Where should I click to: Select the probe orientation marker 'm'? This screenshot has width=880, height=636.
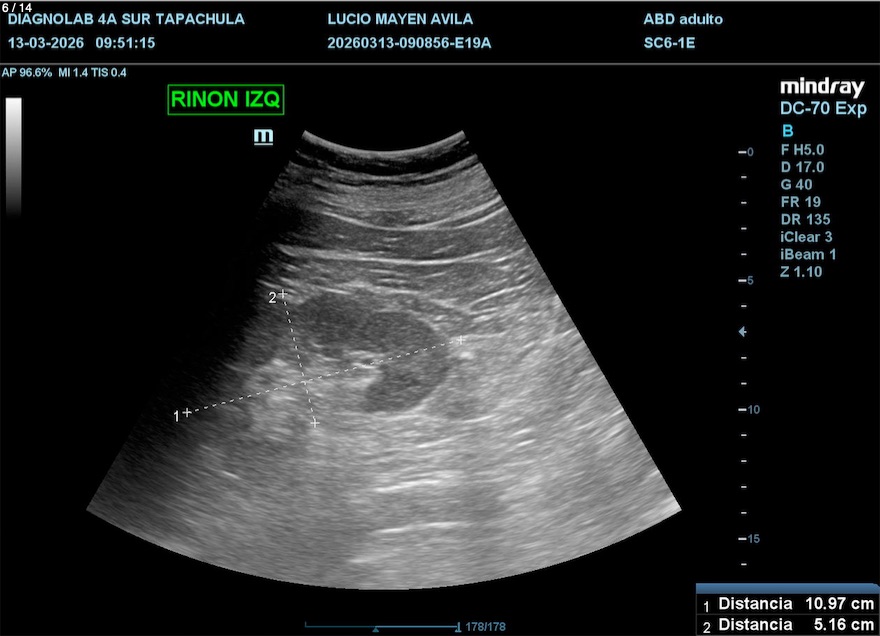click(264, 136)
